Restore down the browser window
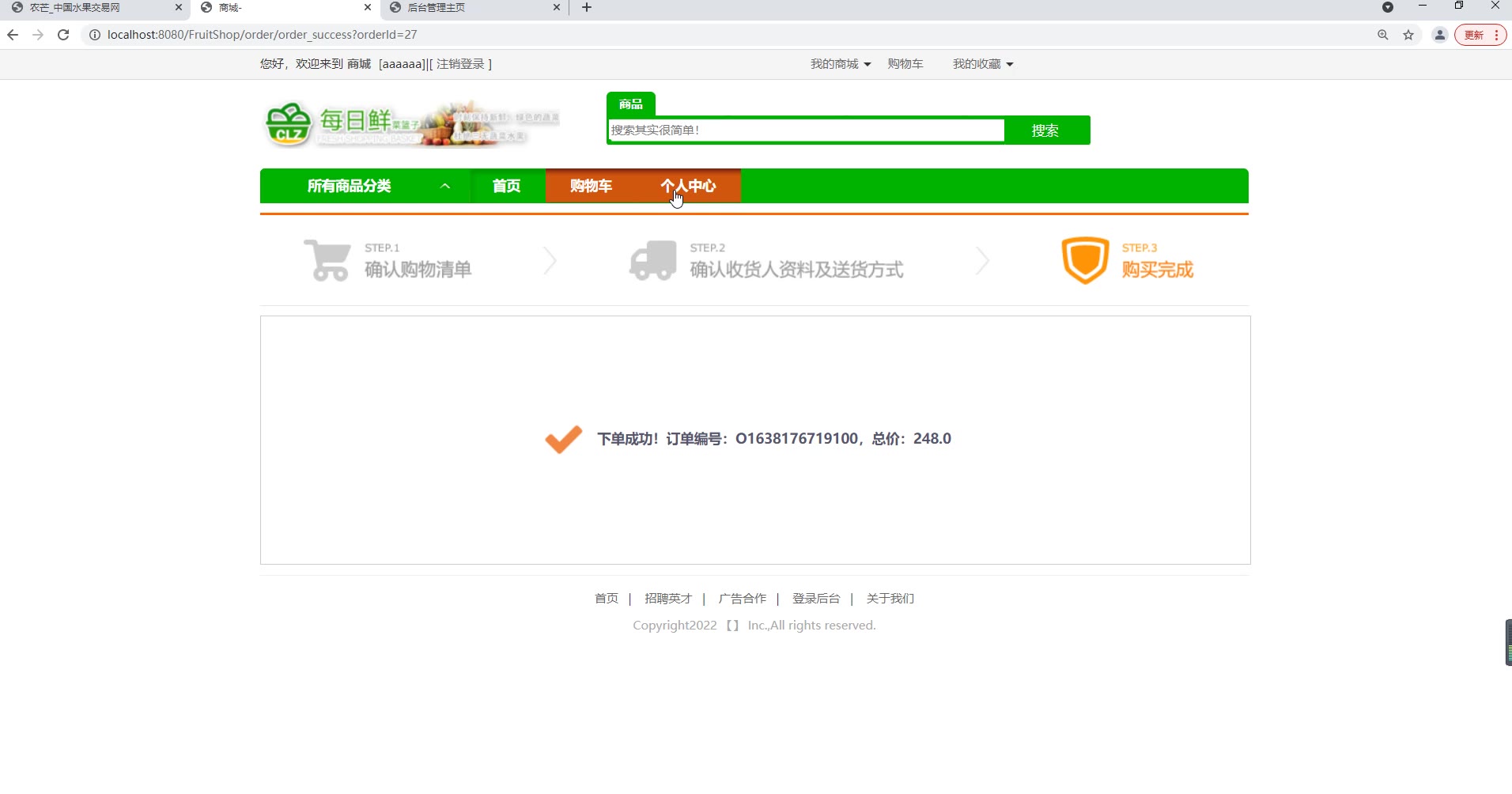This screenshot has width=1512, height=794. [x=1459, y=6]
